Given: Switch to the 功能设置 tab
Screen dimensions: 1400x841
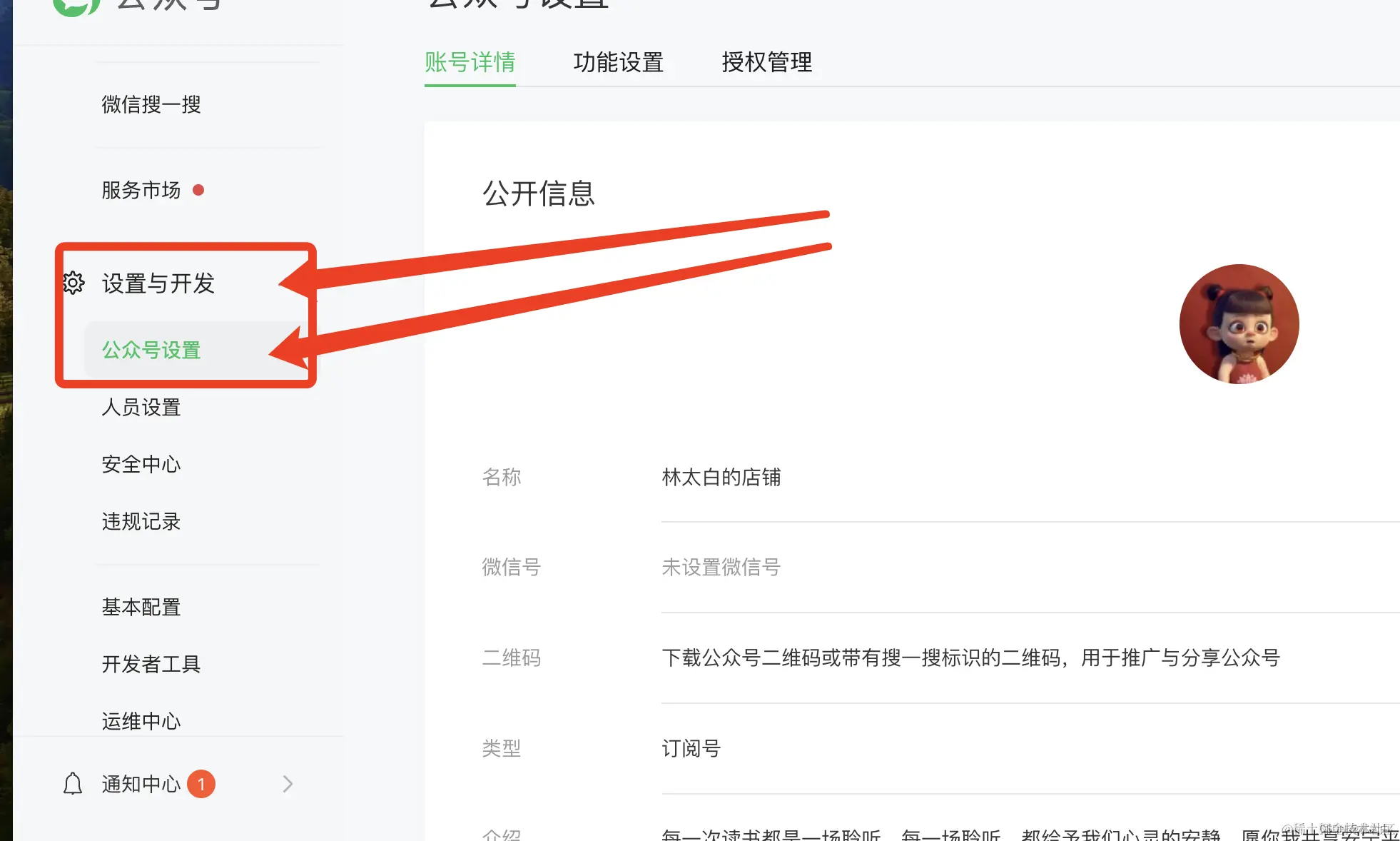Looking at the screenshot, I should coord(618,63).
